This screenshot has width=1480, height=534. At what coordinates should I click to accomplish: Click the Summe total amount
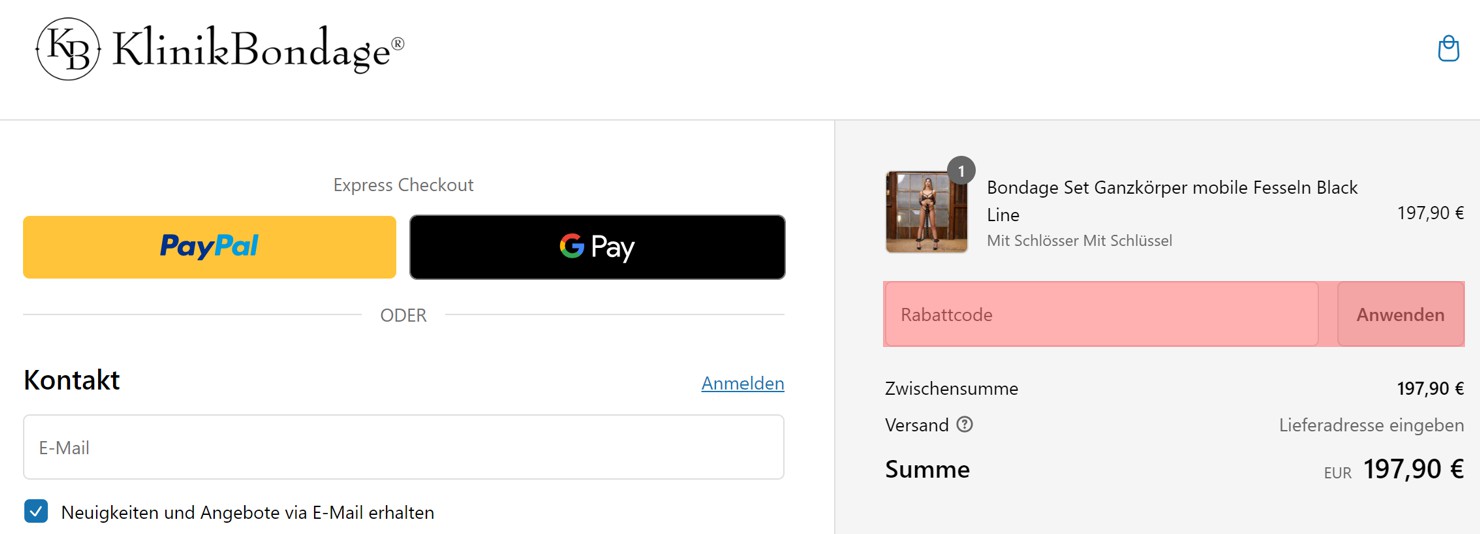point(1413,469)
